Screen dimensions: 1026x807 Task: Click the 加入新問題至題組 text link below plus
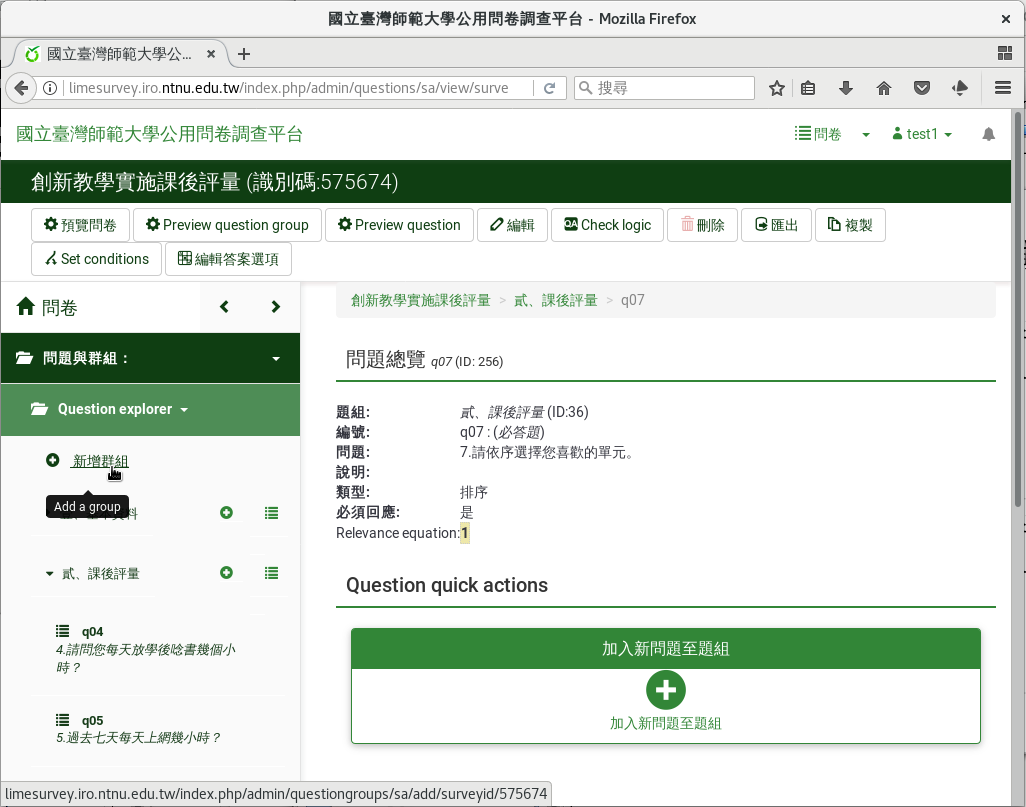click(x=665, y=723)
